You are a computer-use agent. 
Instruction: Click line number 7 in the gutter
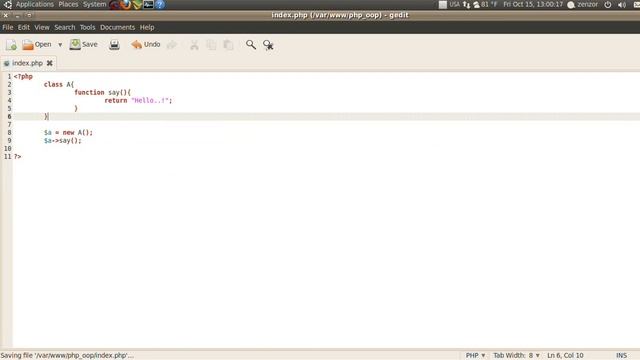click(x=9, y=124)
